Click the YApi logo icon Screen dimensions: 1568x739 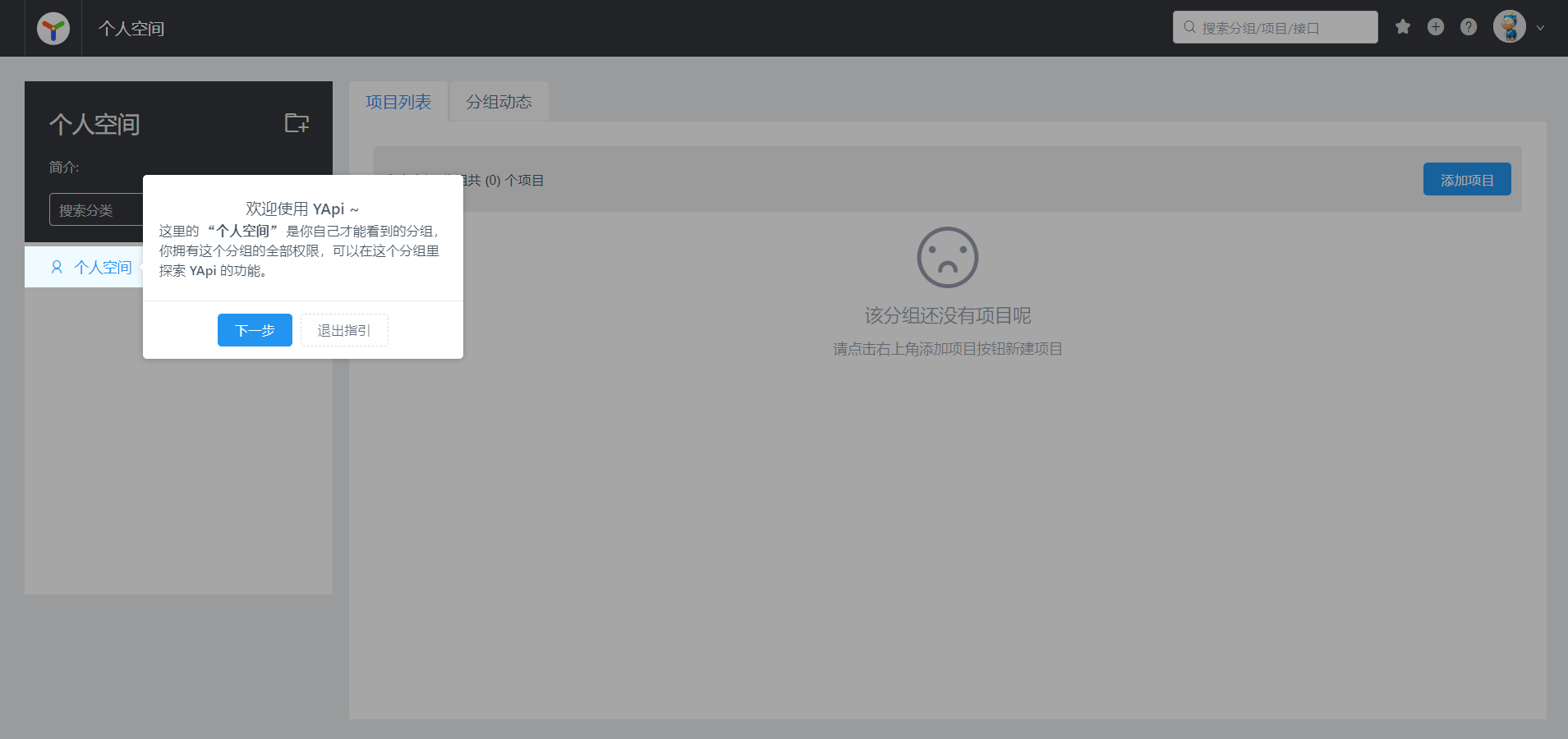(x=53, y=29)
